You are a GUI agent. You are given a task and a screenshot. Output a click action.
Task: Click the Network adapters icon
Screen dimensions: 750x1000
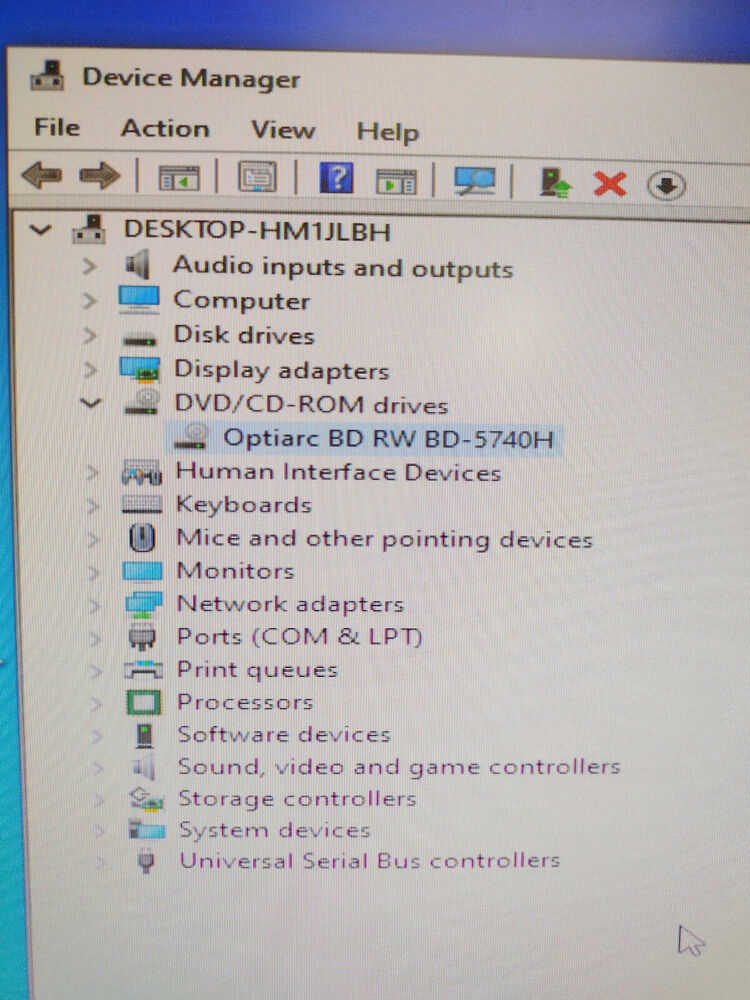point(143,605)
